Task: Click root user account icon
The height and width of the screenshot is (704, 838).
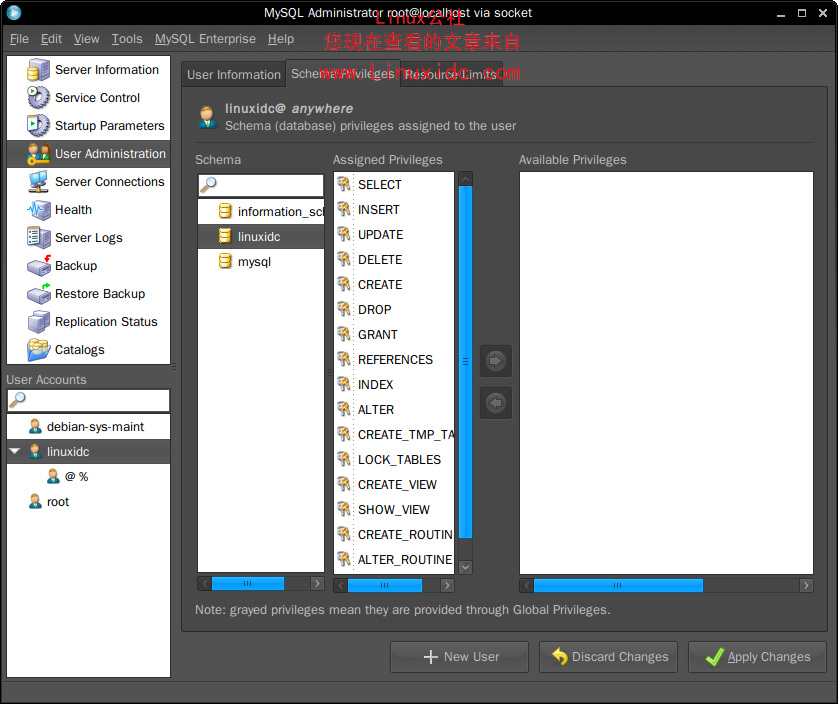Action: 35,501
